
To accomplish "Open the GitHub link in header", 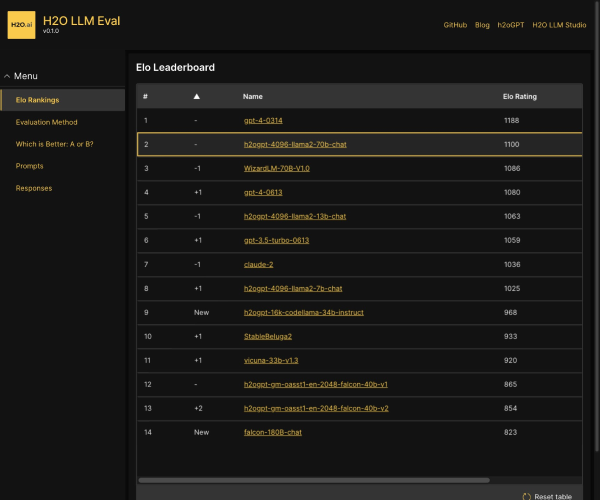I will (x=455, y=24).
